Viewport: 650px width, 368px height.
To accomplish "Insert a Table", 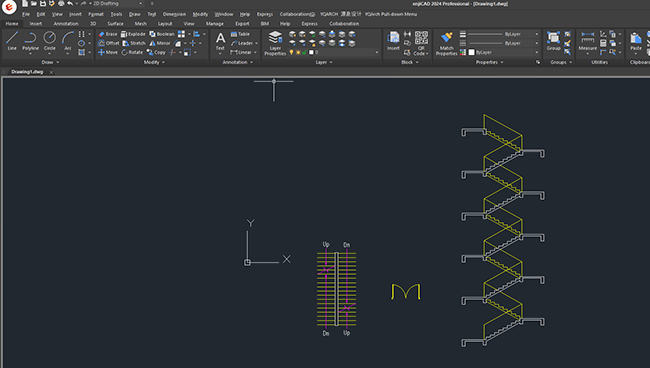I will [240, 34].
